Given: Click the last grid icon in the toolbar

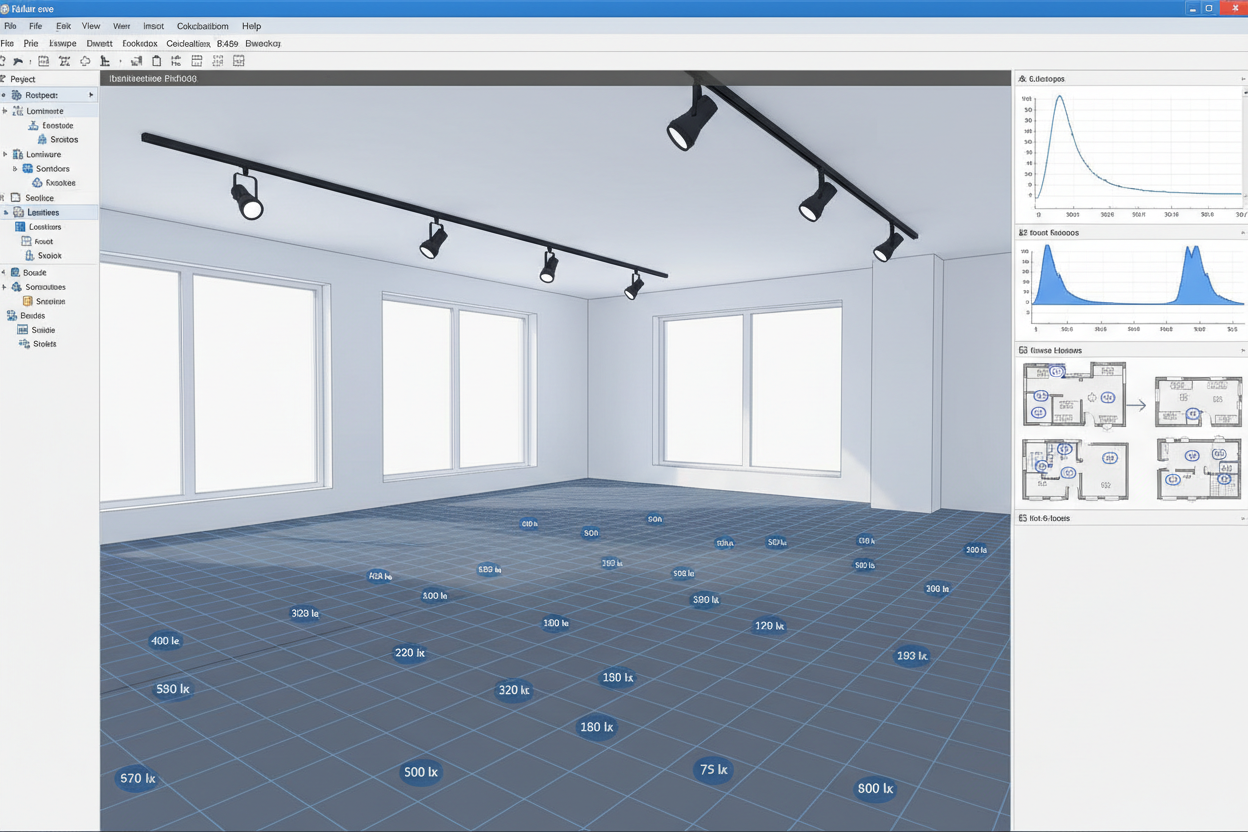Looking at the screenshot, I should 239,61.
